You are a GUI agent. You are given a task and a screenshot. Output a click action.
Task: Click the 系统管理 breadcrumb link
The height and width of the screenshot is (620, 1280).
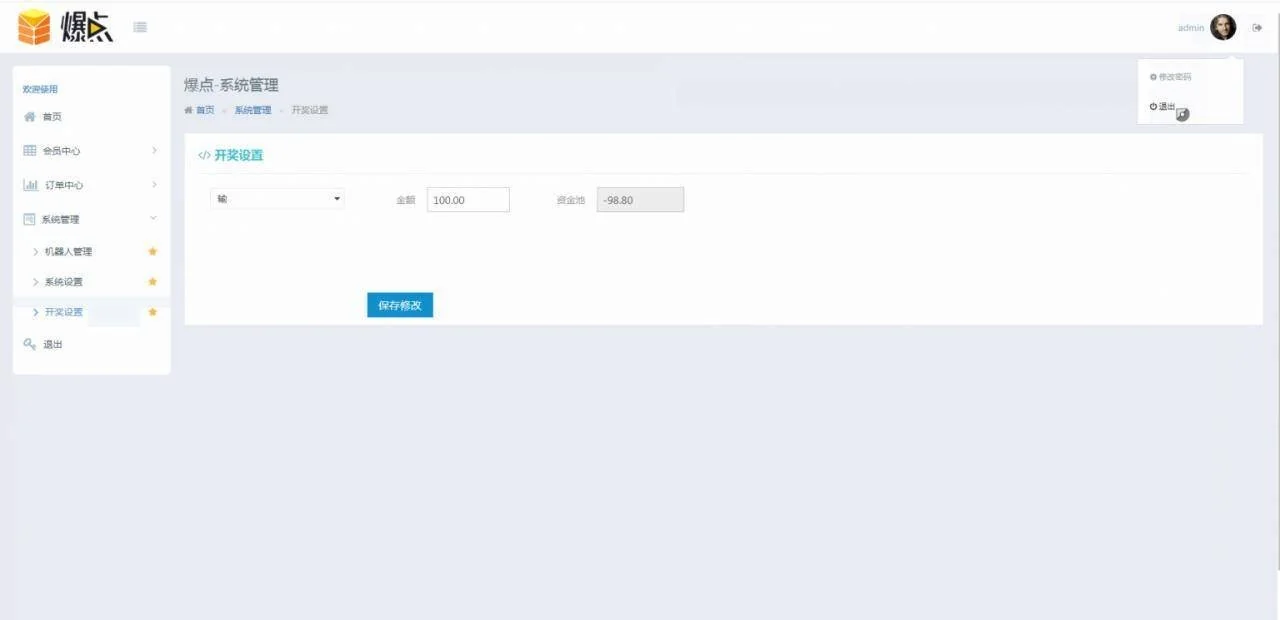click(252, 110)
